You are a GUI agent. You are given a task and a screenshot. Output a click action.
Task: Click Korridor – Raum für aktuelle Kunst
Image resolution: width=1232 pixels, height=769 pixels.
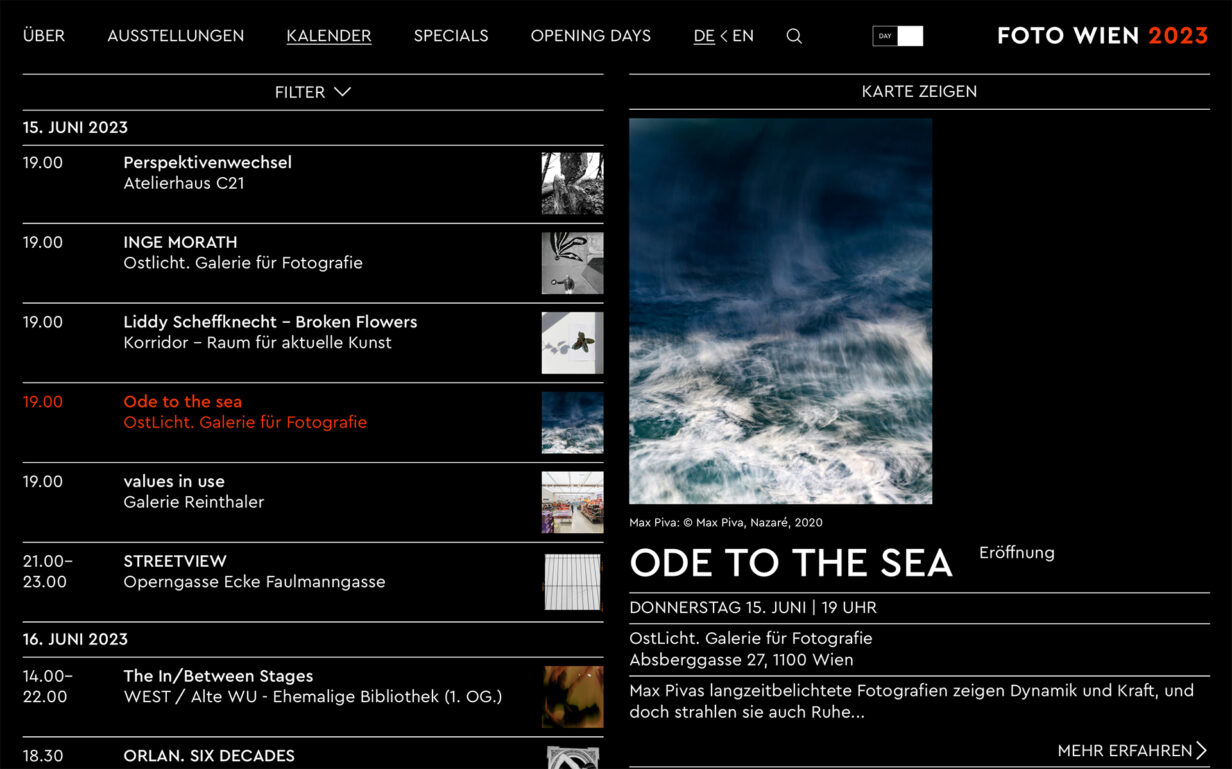(258, 342)
